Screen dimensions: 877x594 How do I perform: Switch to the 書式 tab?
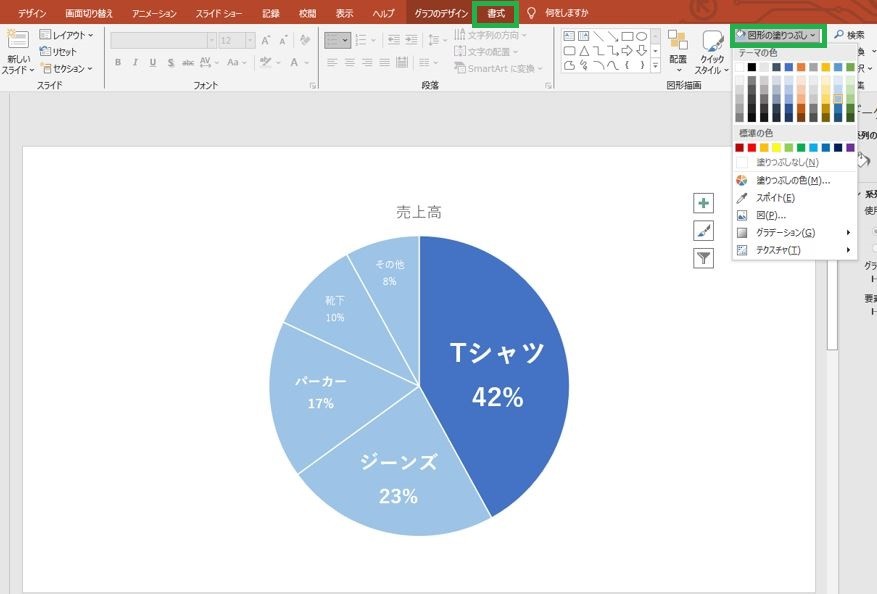tap(496, 13)
